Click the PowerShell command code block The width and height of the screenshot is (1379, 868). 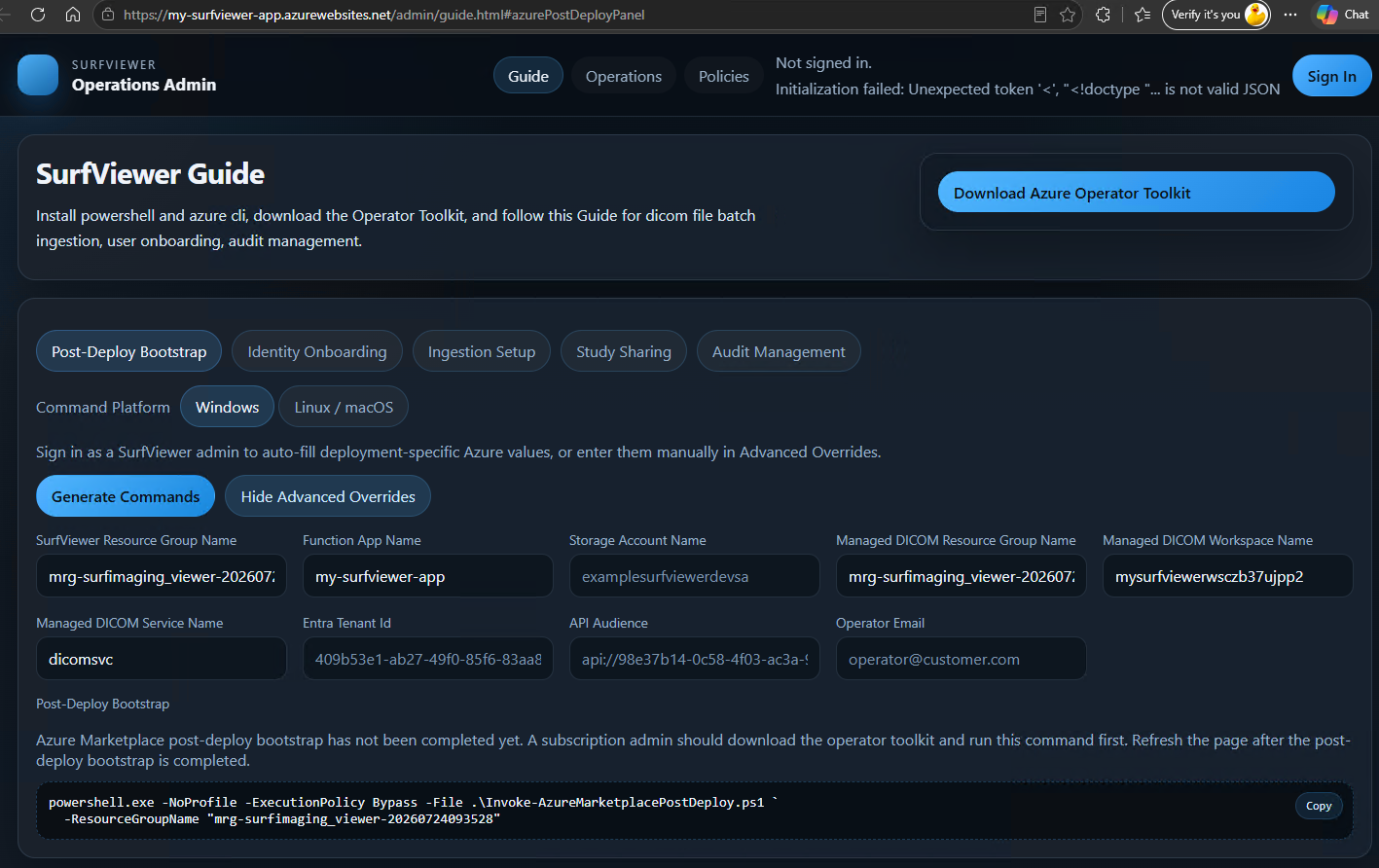[695, 811]
